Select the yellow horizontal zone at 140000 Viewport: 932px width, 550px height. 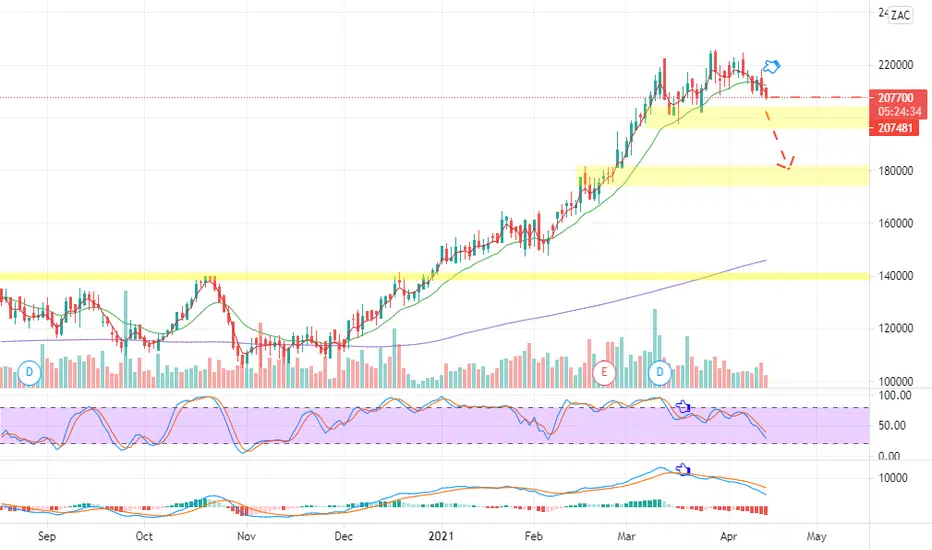[x=434, y=276]
